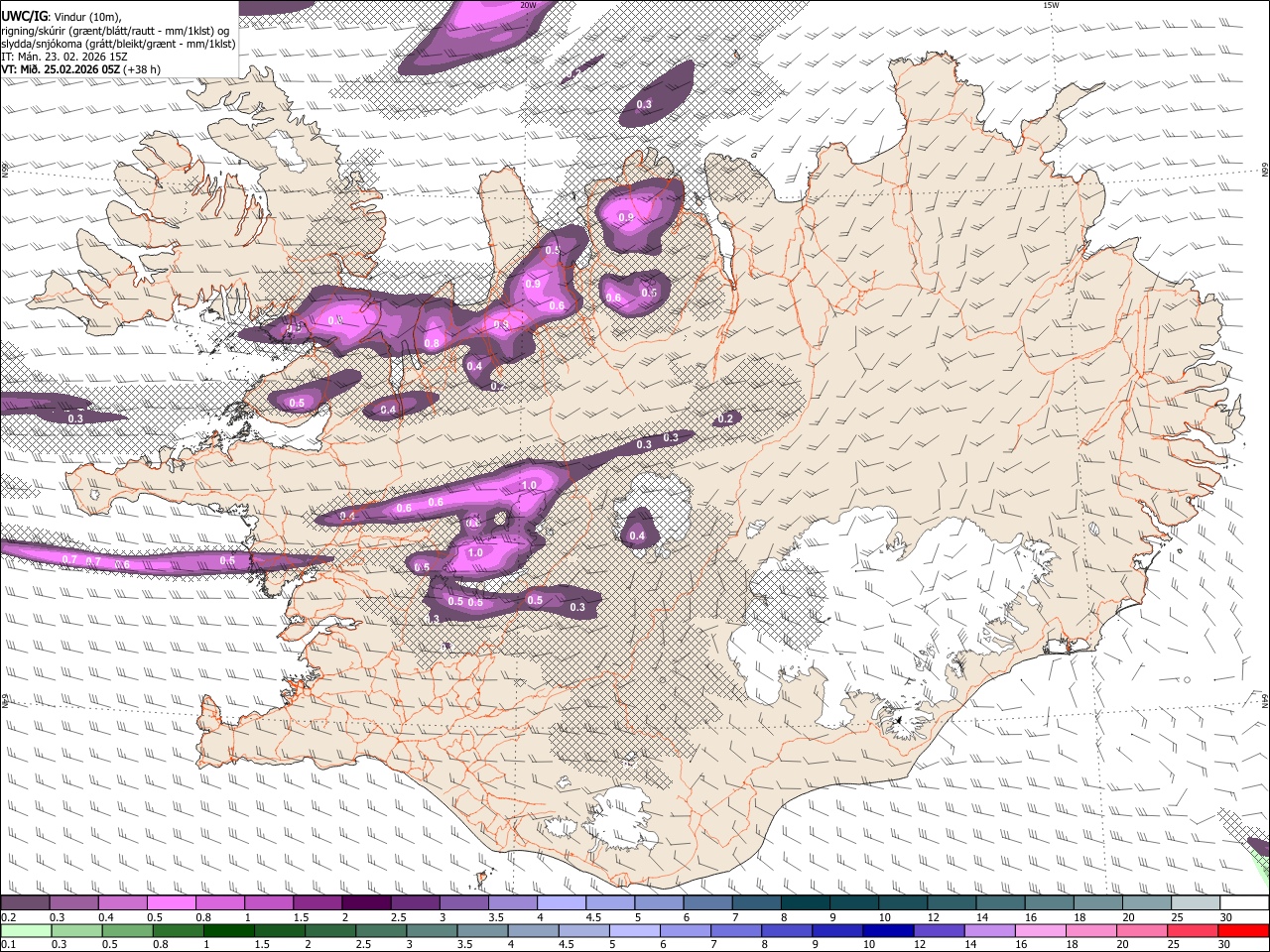Click the valid time 'VT: Mið. 25.02.2026 05Z'

pyautogui.click(x=62, y=69)
